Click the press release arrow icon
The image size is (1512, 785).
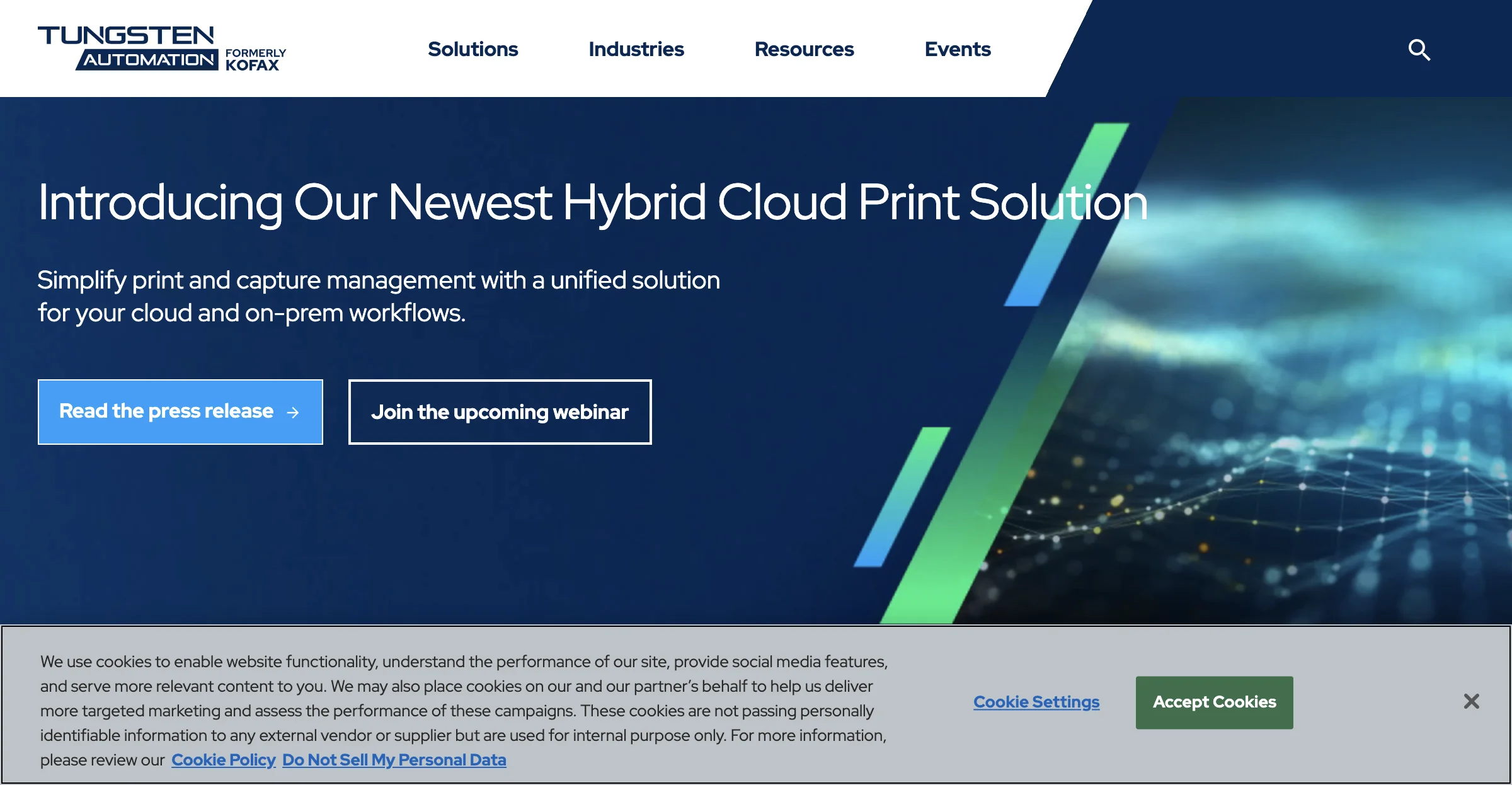pyautogui.click(x=295, y=412)
